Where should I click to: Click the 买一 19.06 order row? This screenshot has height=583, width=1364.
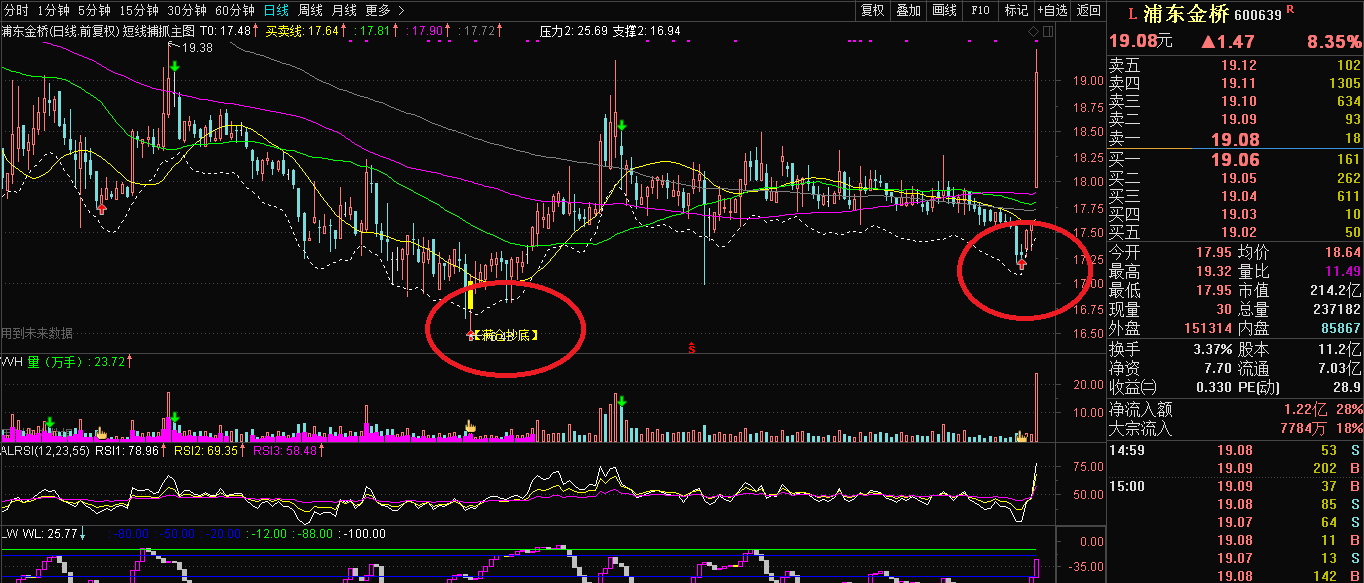1235,159
